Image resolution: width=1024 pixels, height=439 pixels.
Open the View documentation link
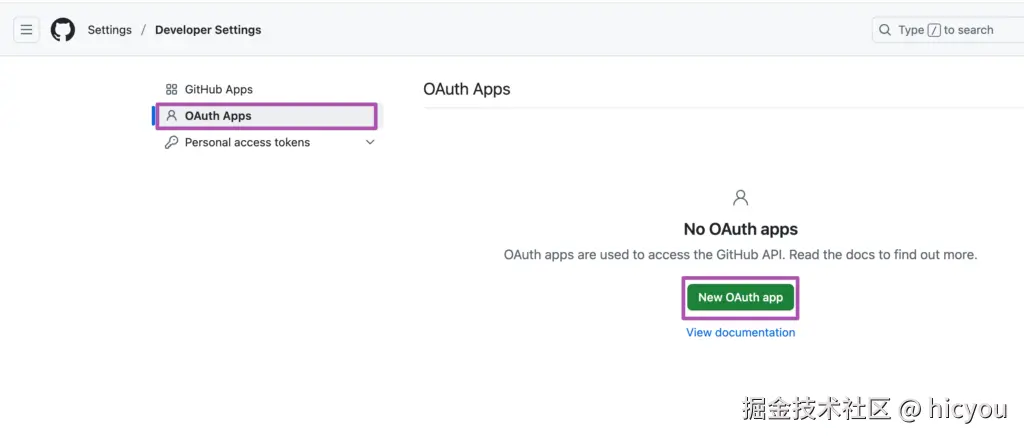(x=740, y=332)
